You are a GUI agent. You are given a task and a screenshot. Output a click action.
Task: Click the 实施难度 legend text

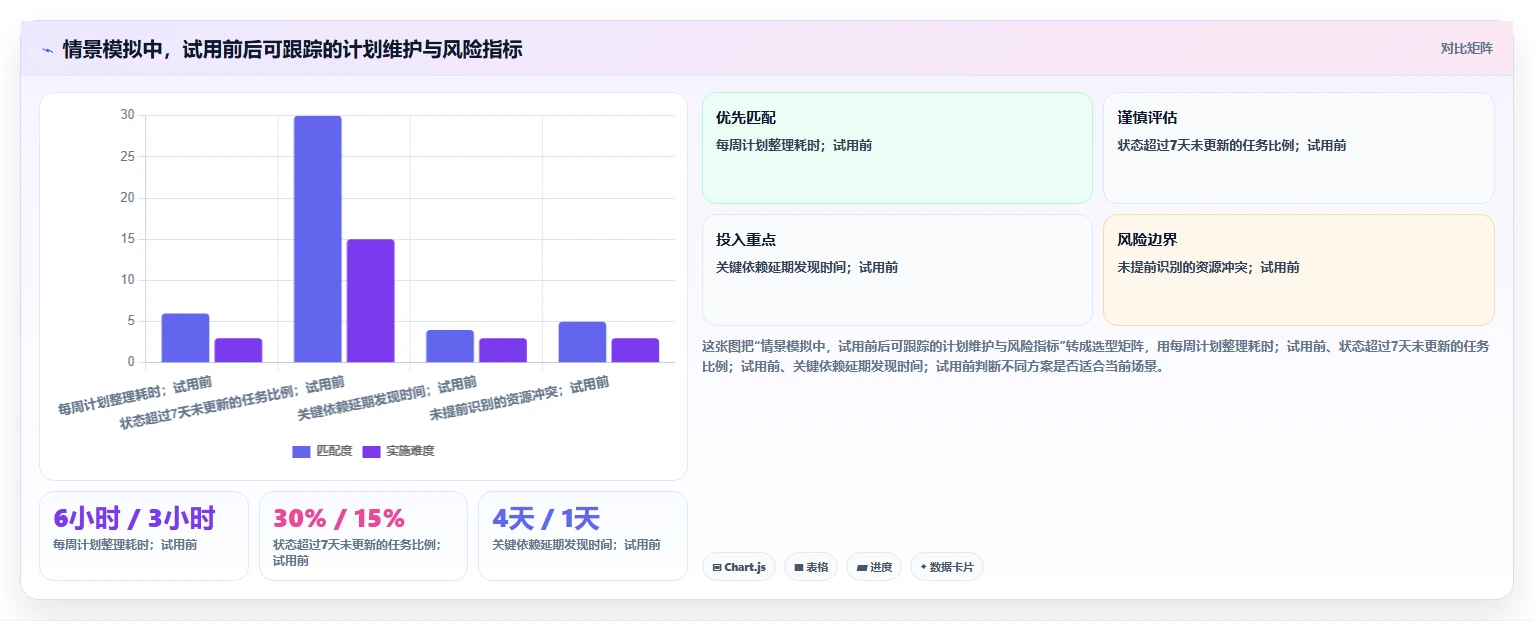(410, 451)
